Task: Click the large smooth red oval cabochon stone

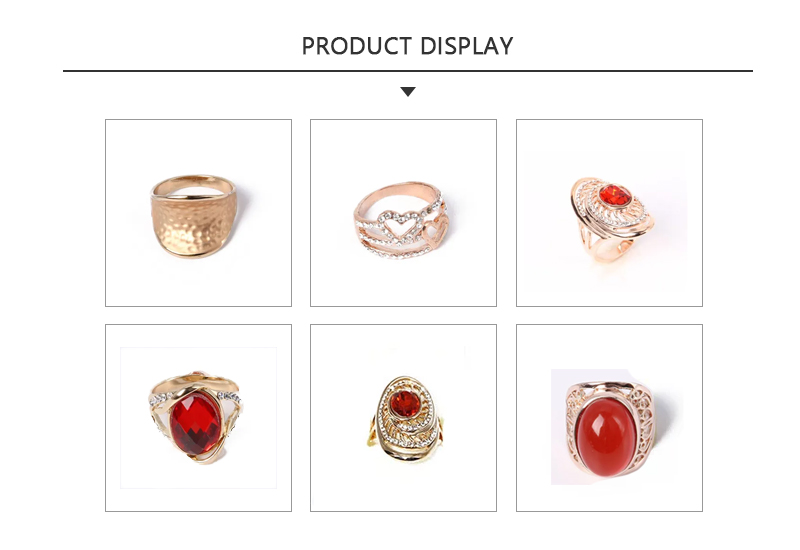Action: click(605, 437)
